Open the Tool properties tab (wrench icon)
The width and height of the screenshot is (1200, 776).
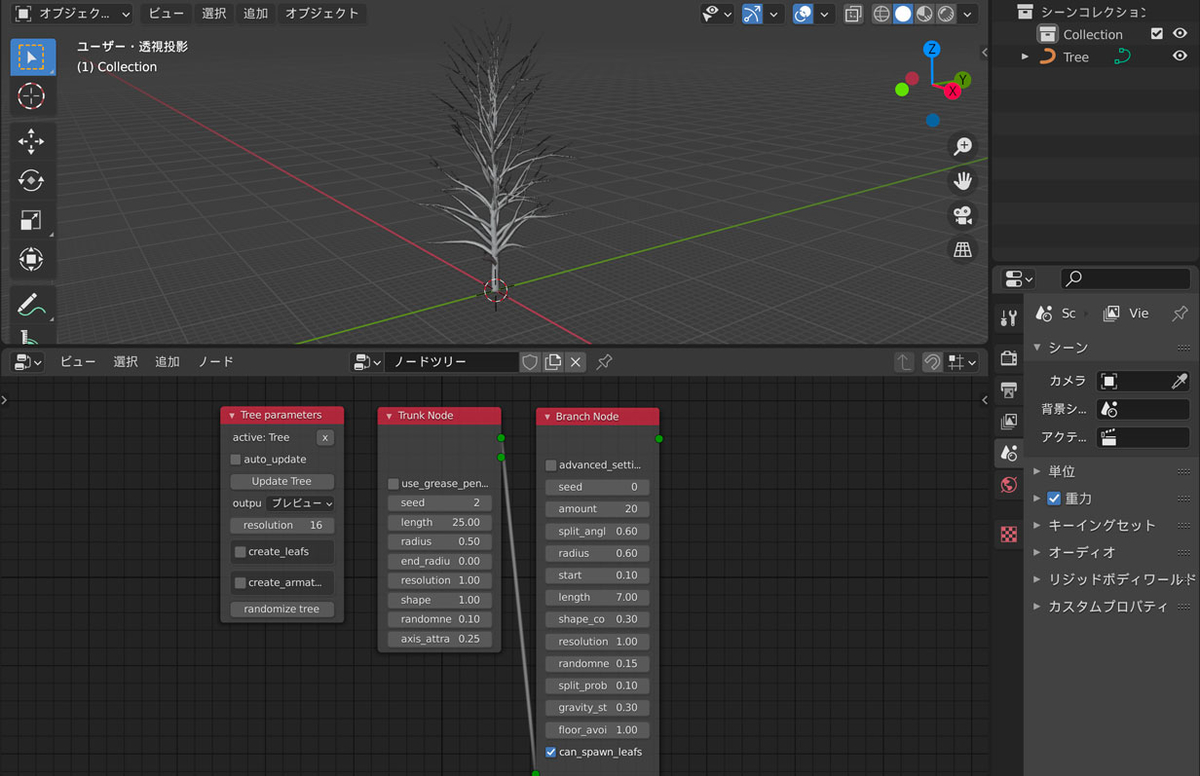pos(1009,318)
